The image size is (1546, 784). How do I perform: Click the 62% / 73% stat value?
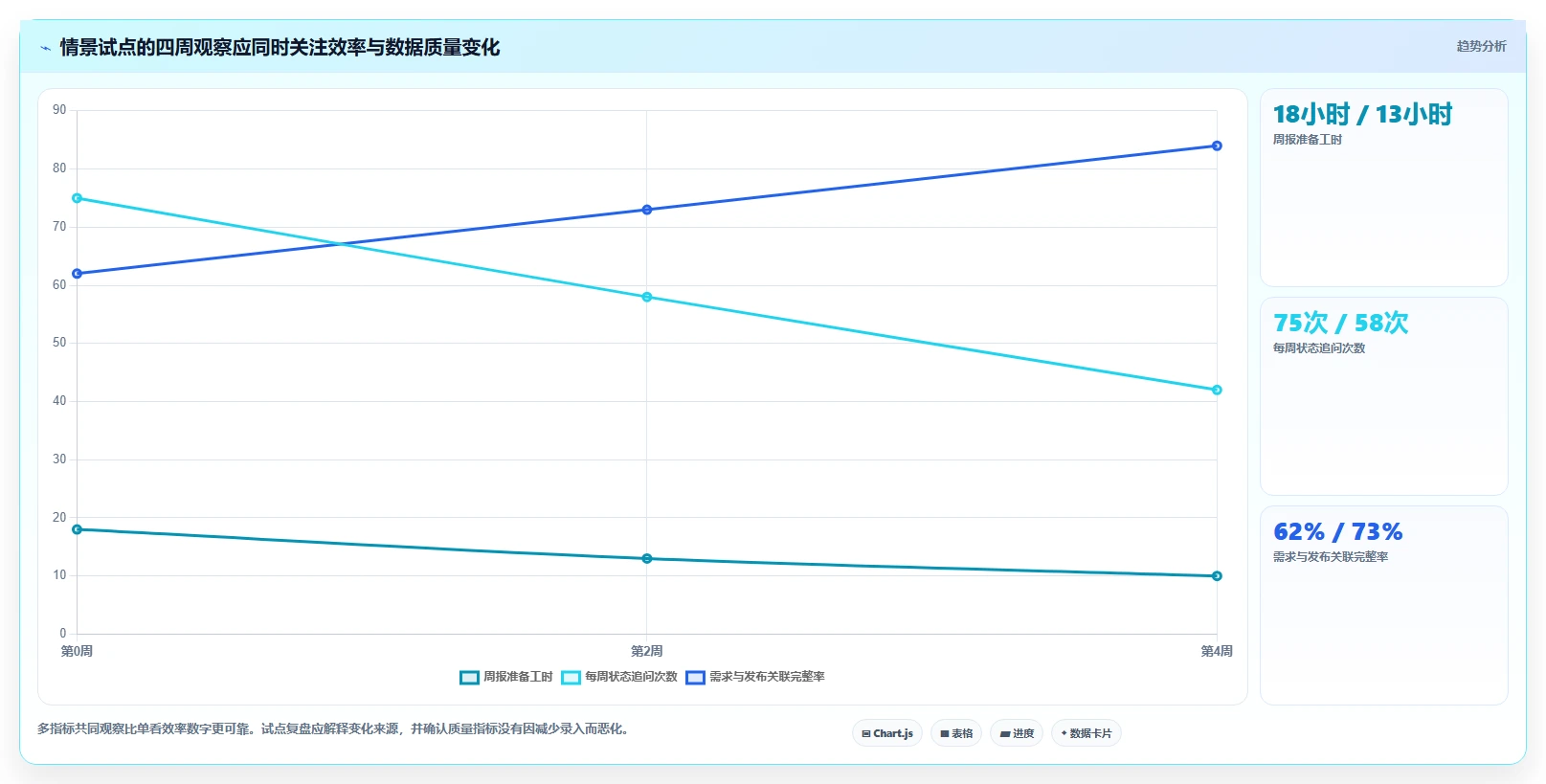click(1337, 532)
